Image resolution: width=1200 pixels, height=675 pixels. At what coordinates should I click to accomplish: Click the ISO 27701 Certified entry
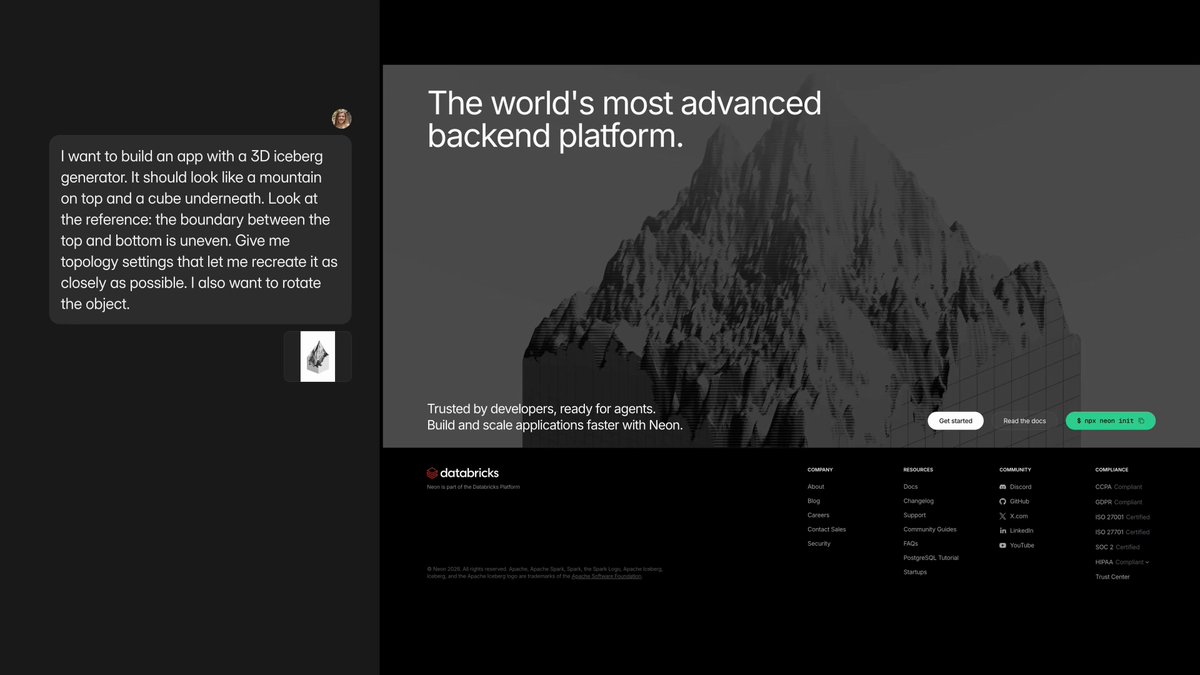1123,532
